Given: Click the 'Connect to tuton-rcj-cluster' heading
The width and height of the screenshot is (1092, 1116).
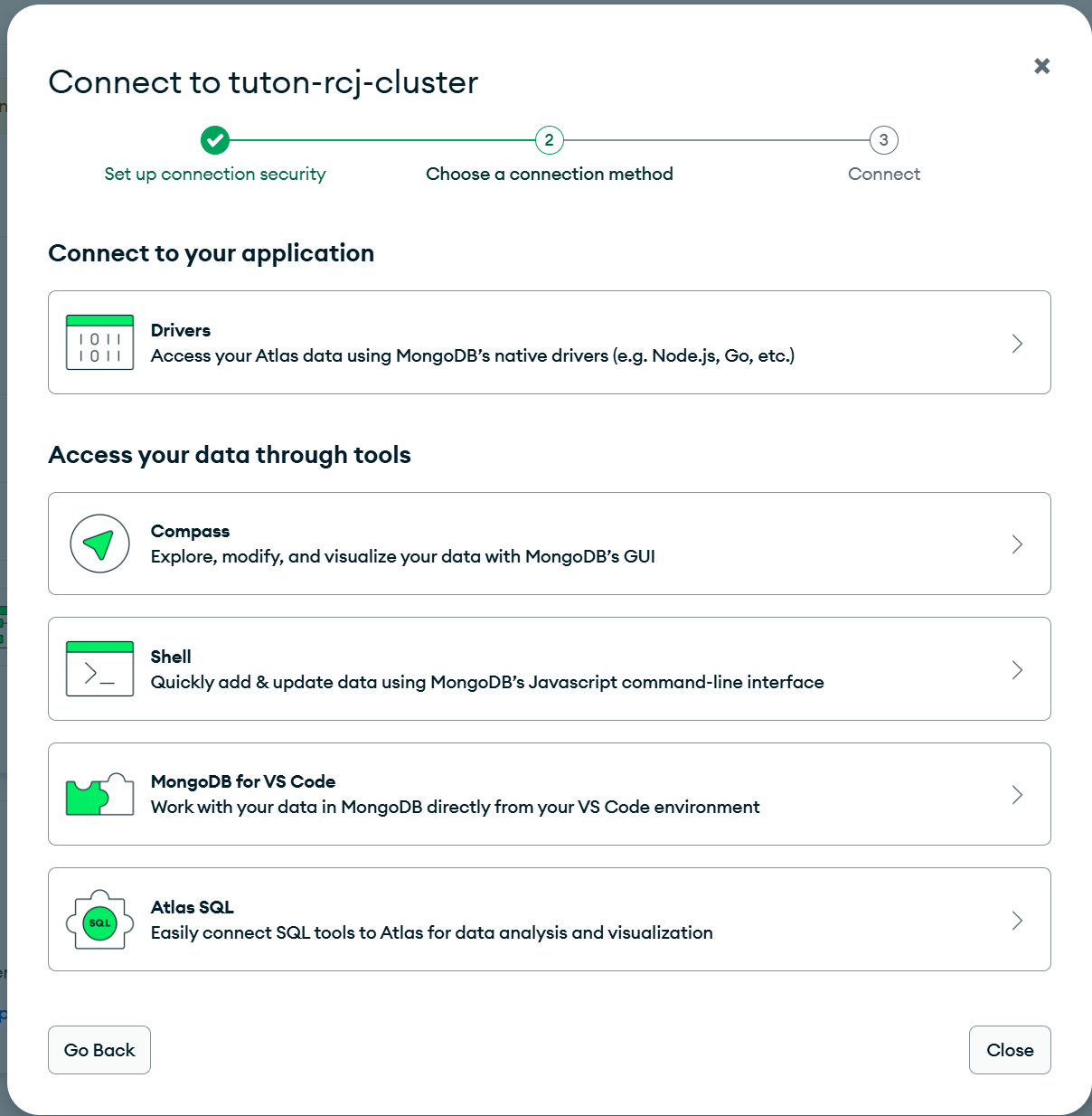Looking at the screenshot, I should (263, 82).
